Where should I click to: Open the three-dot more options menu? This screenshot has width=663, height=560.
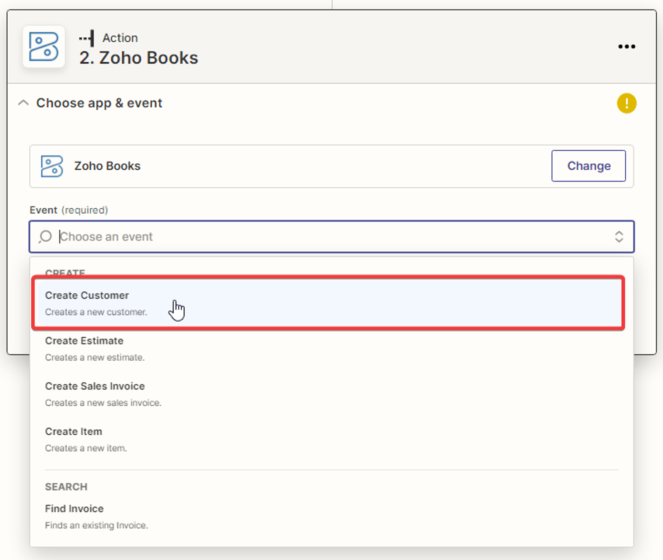[626, 47]
